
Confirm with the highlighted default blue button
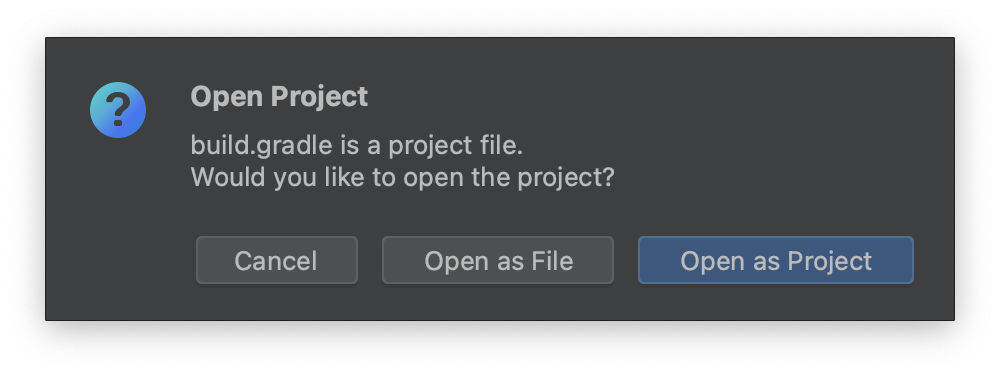776,260
